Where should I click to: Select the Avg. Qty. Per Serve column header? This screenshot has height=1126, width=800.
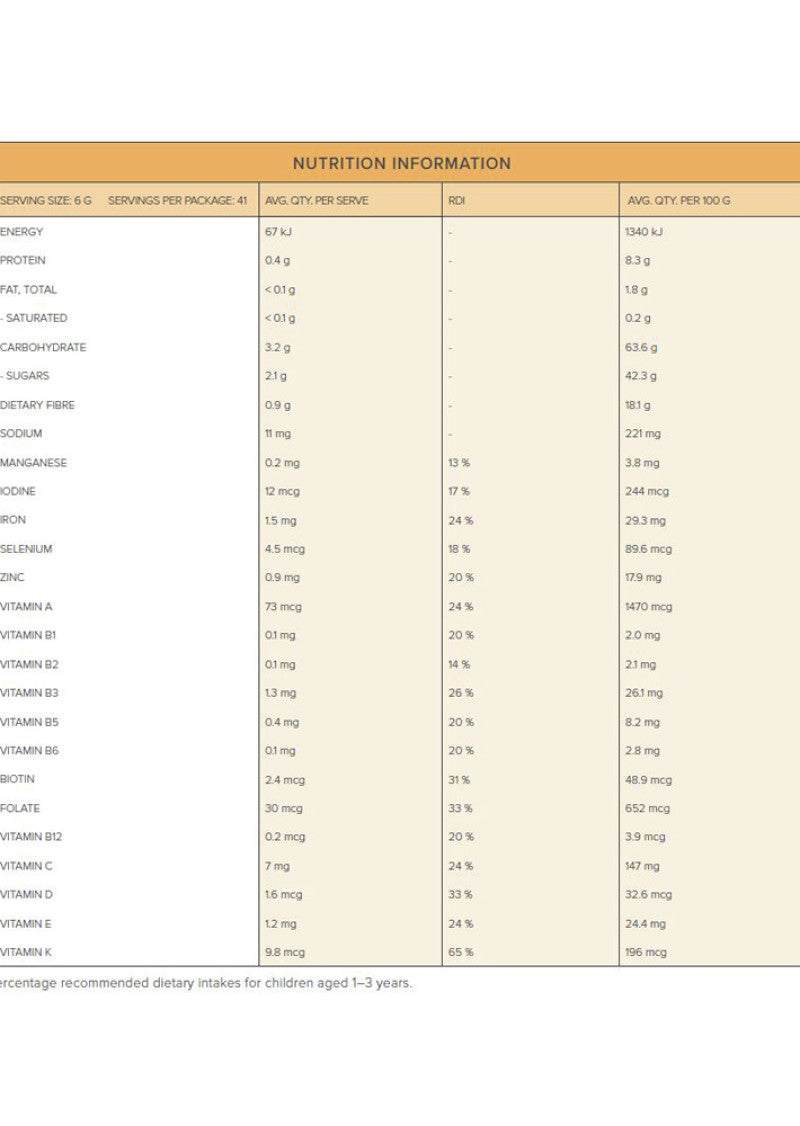point(316,200)
